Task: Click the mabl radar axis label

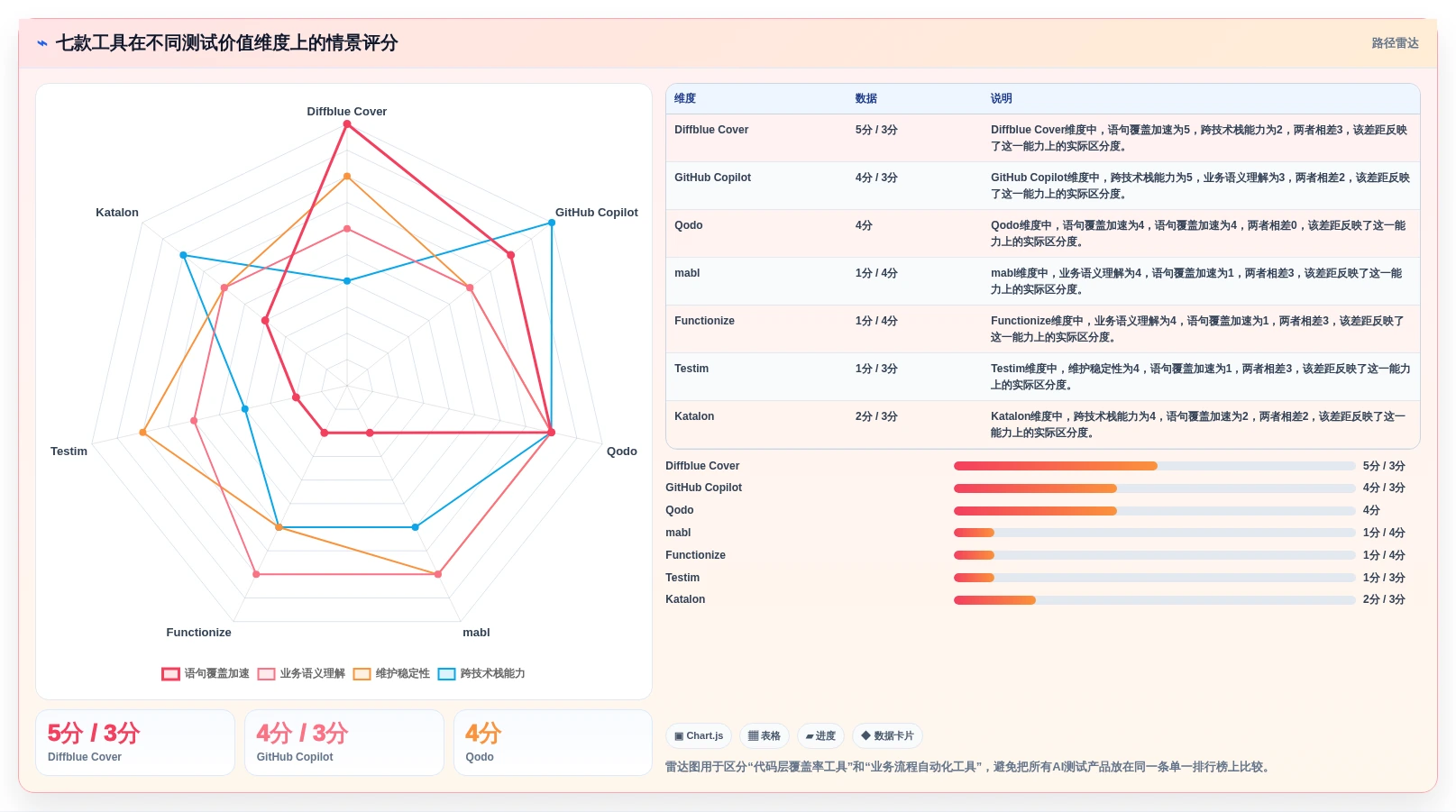Action: (476, 633)
